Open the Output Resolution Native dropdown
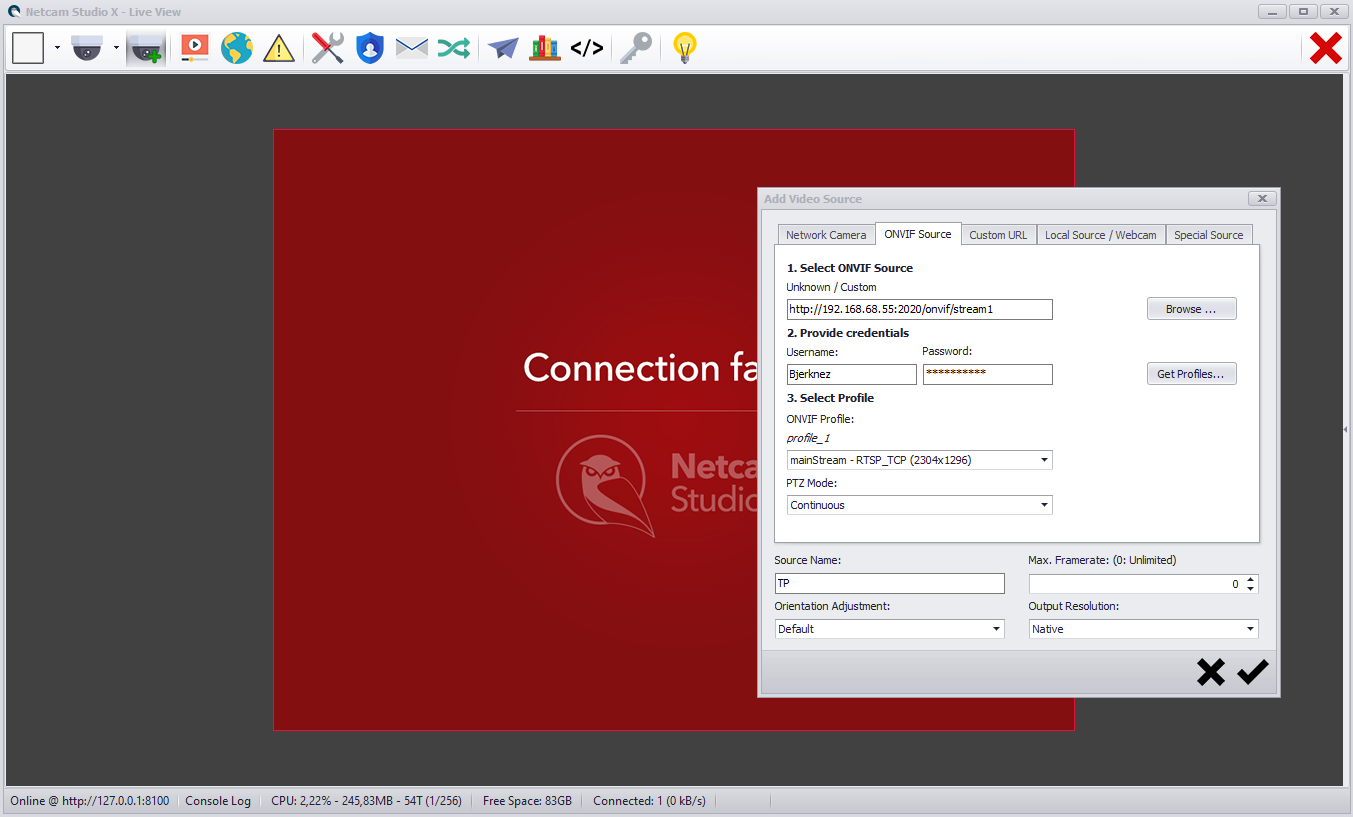This screenshot has width=1353, height=817. [1144, 629]
